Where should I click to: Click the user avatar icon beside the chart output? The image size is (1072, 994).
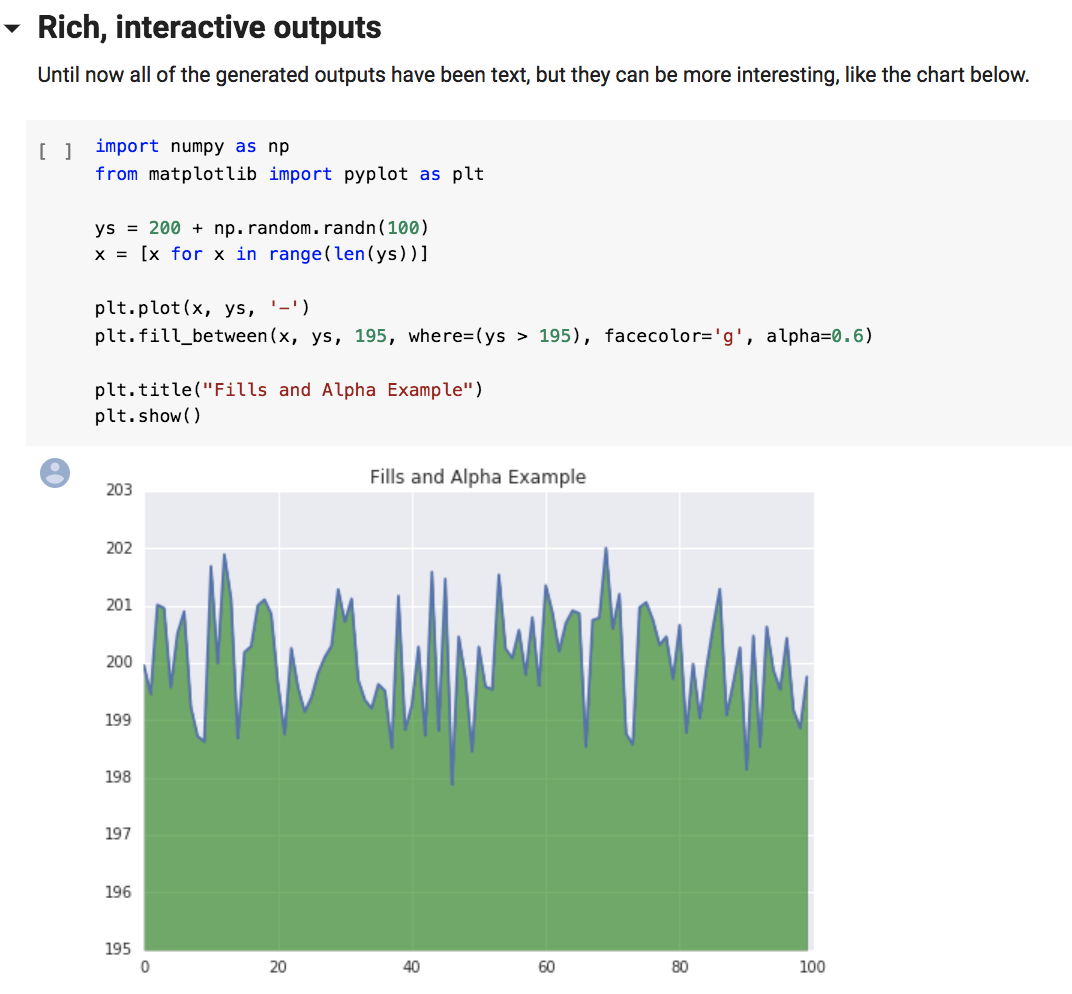pos(54,473)
